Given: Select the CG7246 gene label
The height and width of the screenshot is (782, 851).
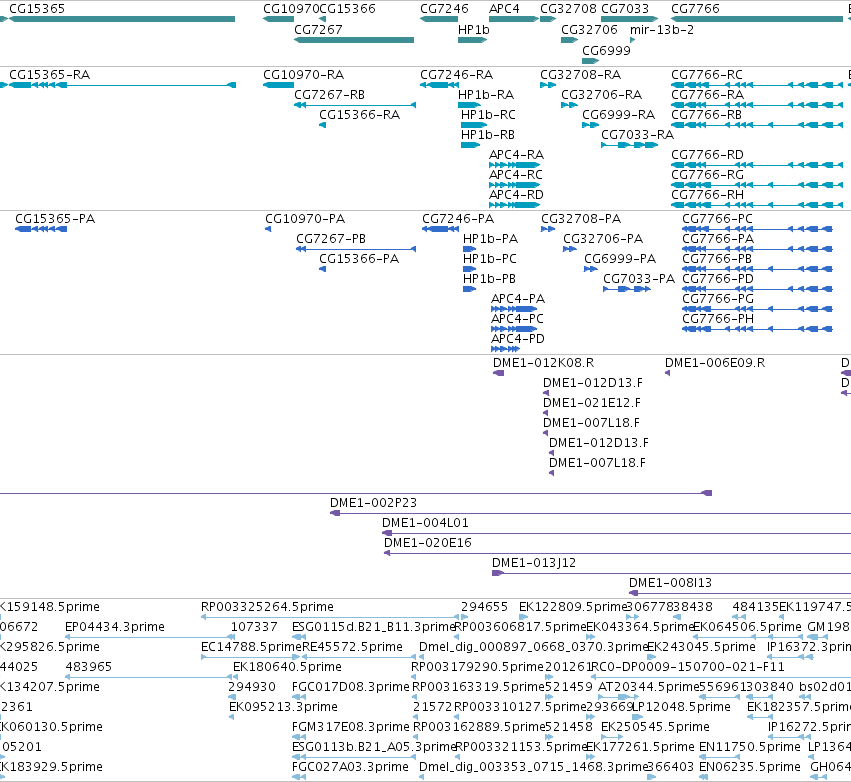Looking at the screenshot, I should point(444,9).
